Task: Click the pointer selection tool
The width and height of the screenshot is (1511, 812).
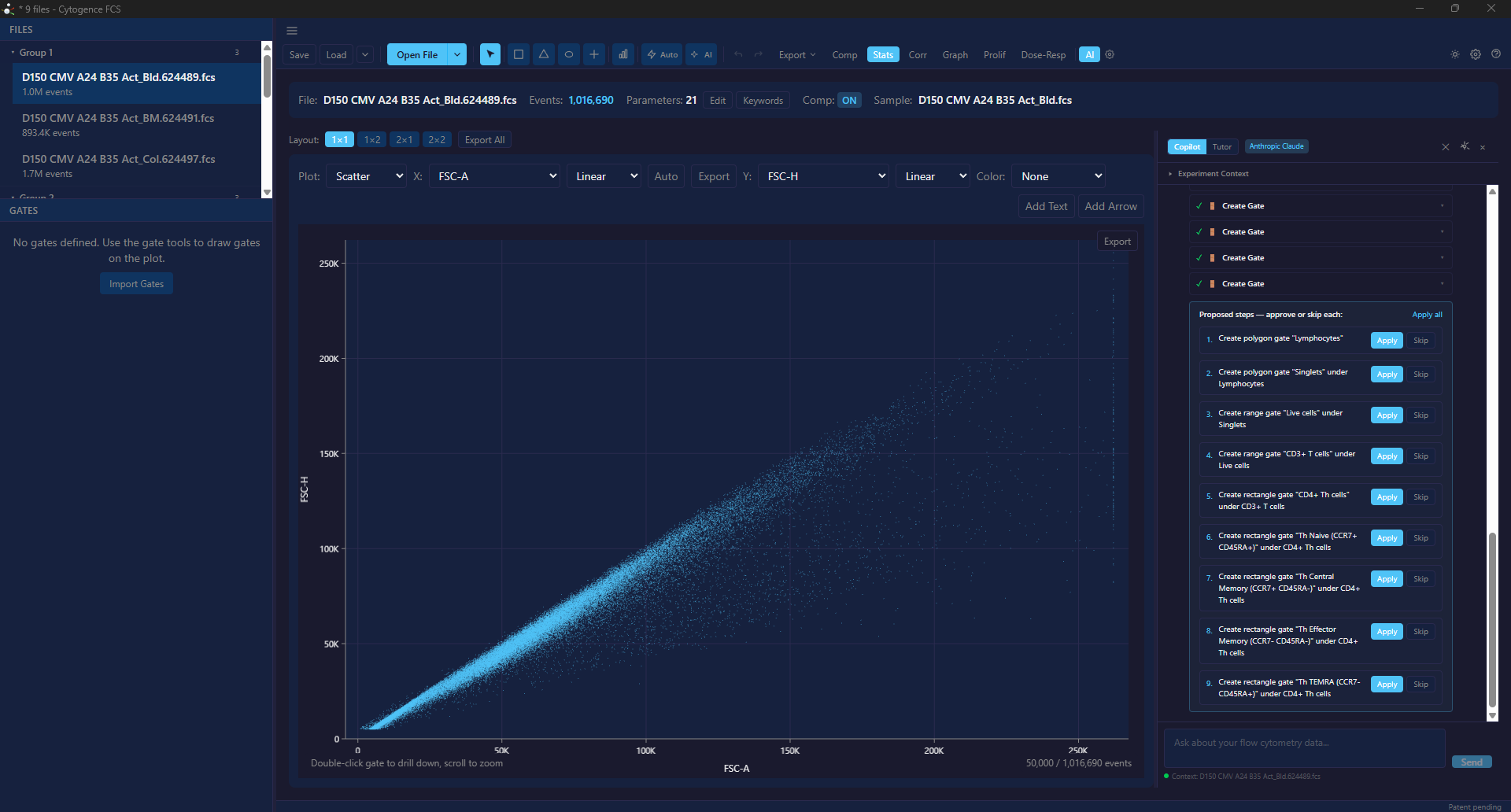Action: (x=490, y=54)
